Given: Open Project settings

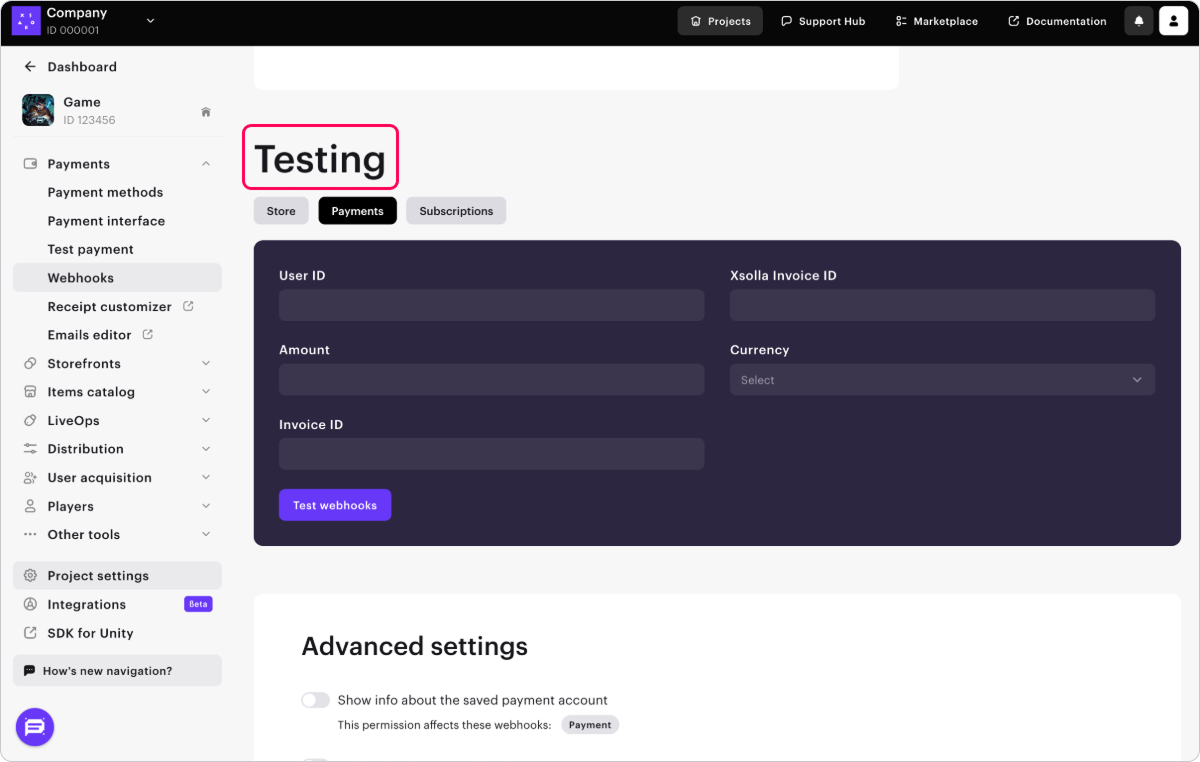Looking at the screenshot, I should coord(117,576).
